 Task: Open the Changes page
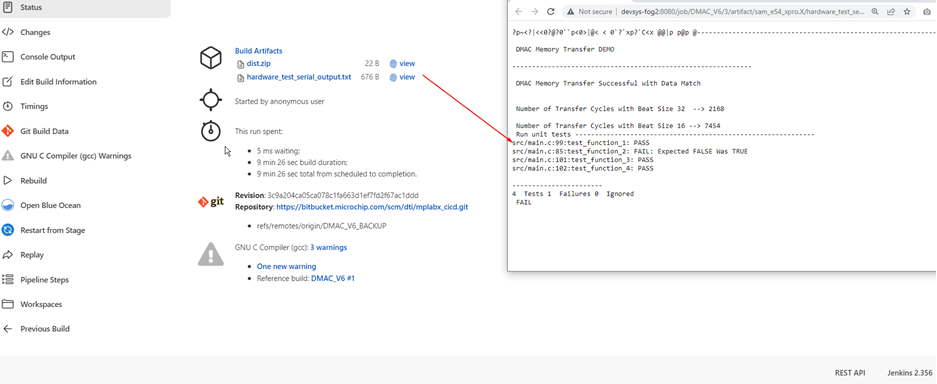coord(35,32)
